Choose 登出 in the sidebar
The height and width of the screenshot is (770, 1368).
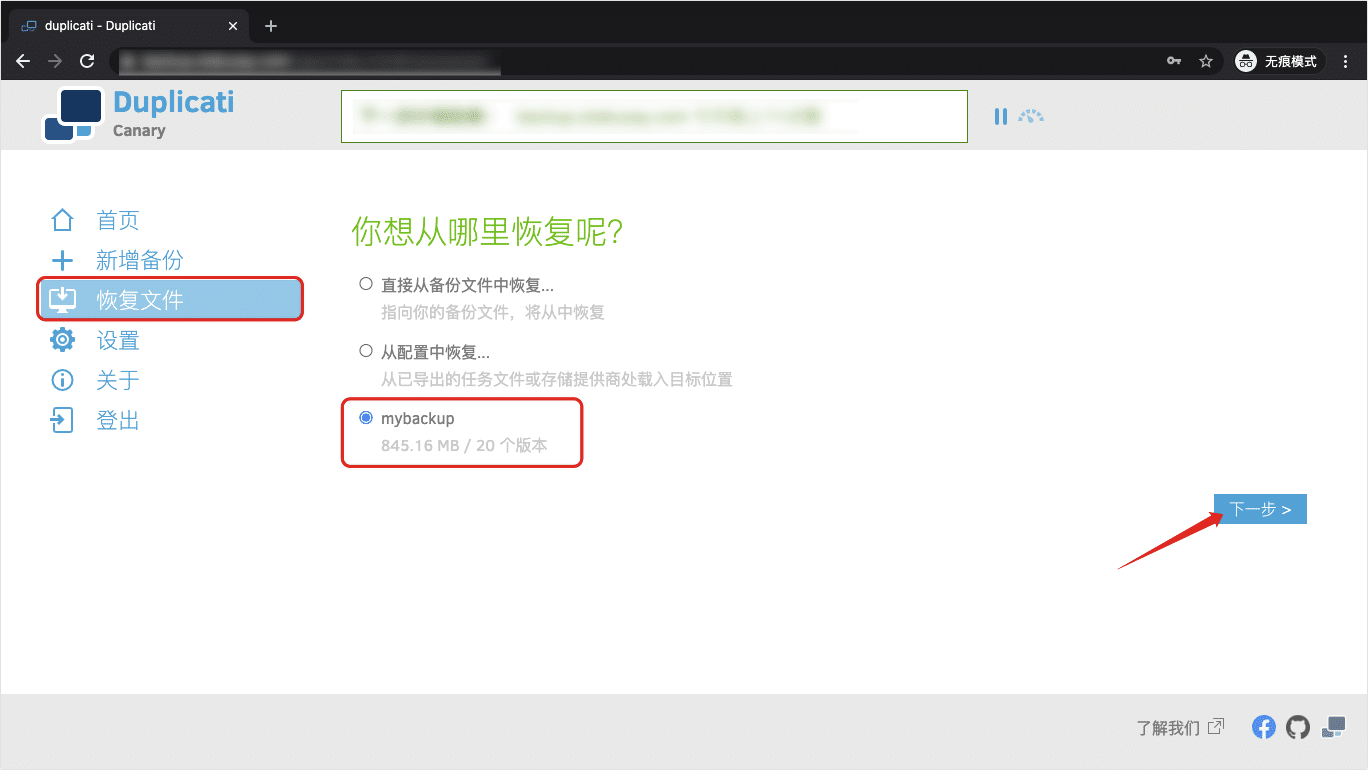tap(118, 420)
